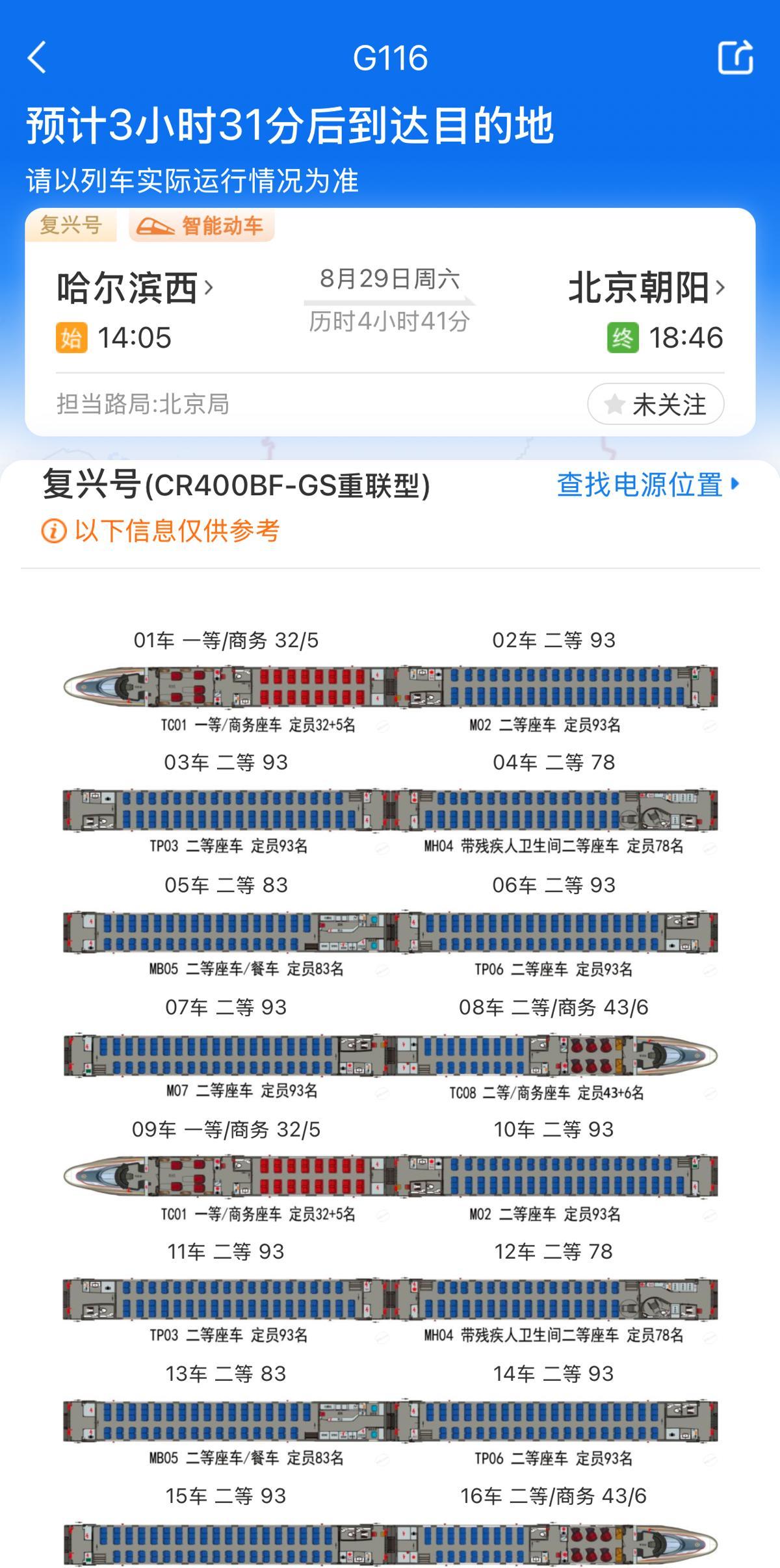Viewport: 780px width, 1568px height.
Task: Expand 北京朝阳 station details chevron
Action: [x=720, y=287]
